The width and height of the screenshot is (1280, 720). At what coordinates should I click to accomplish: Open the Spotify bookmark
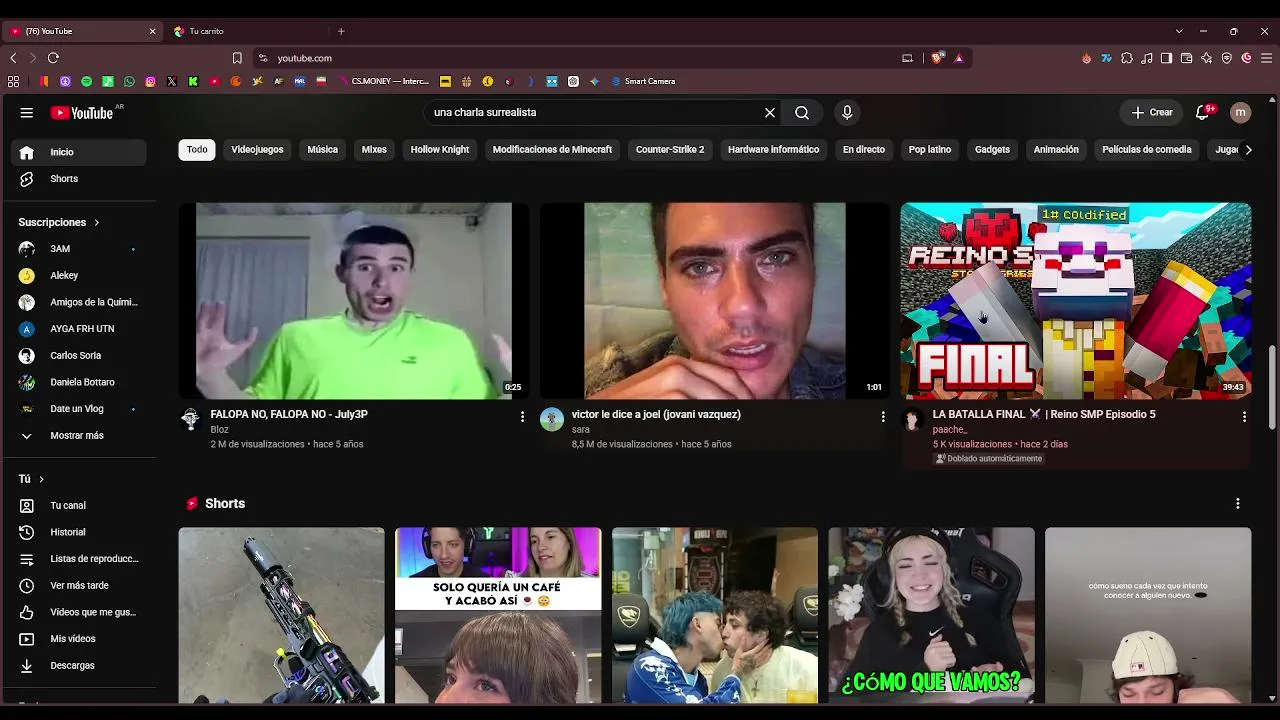[87, 81]
